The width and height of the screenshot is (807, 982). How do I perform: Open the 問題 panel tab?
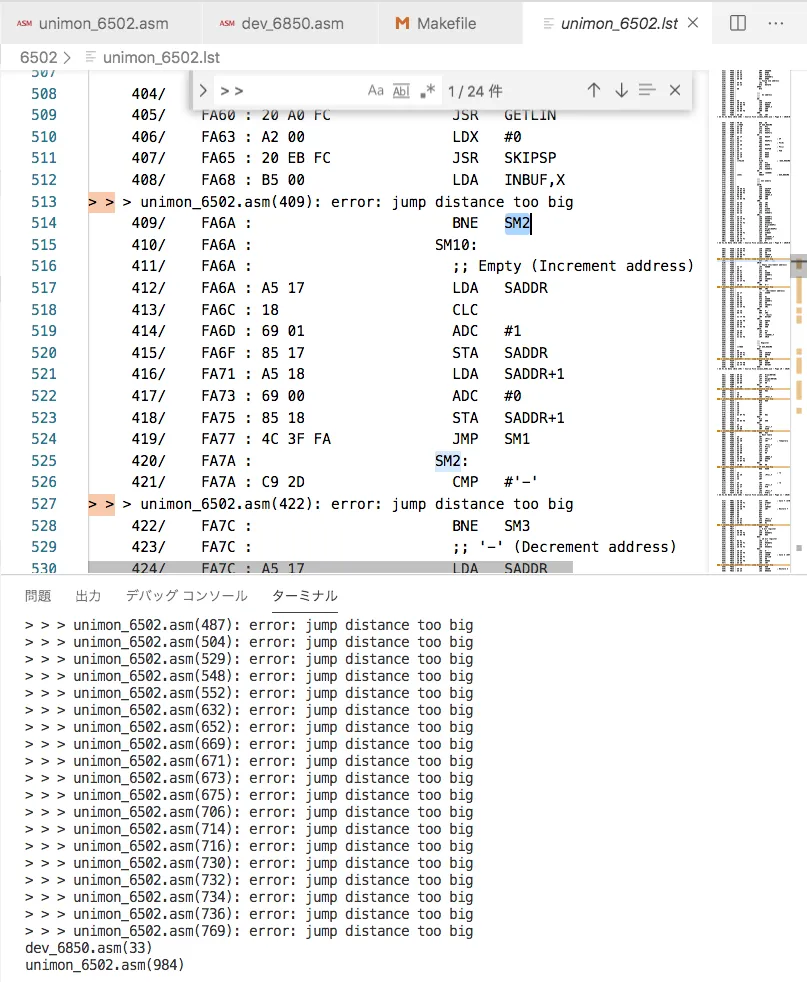click(38, 596)
